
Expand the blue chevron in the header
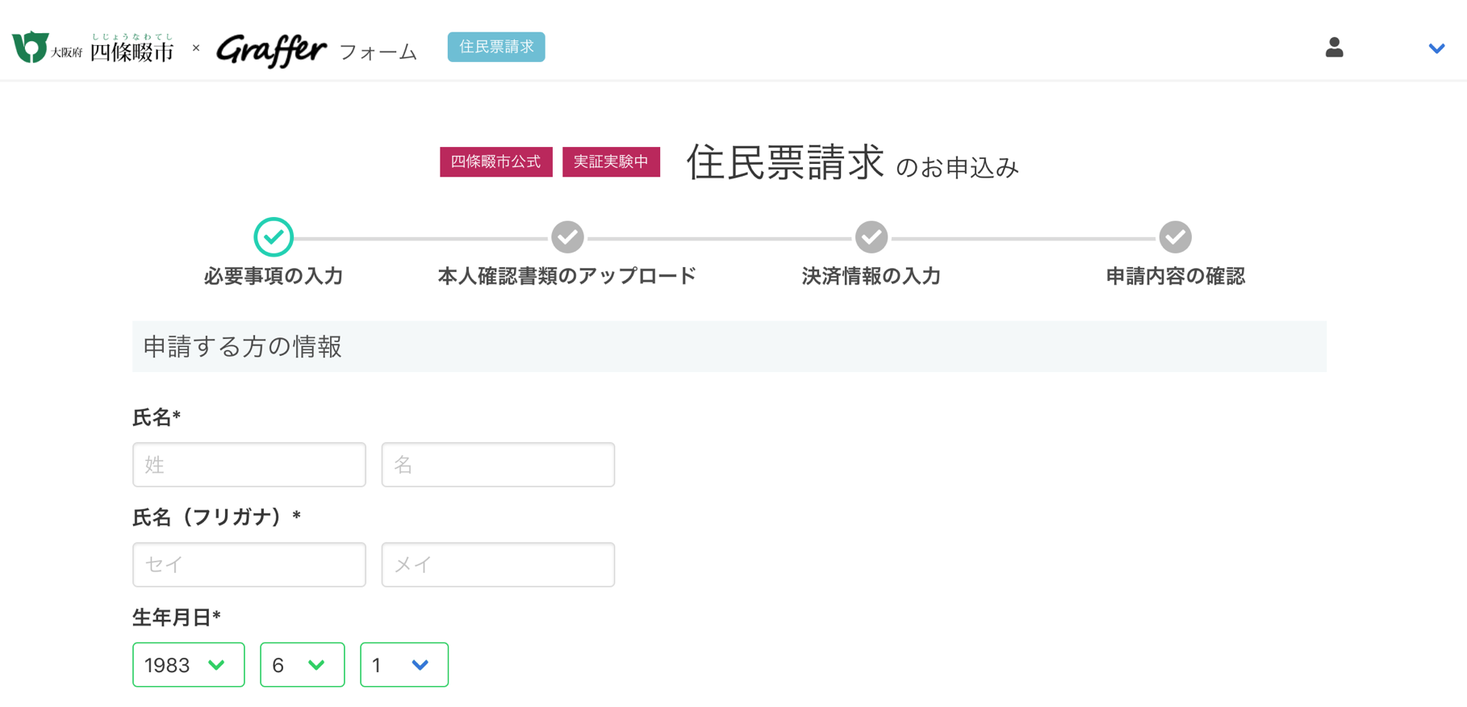click(1436, 48)
